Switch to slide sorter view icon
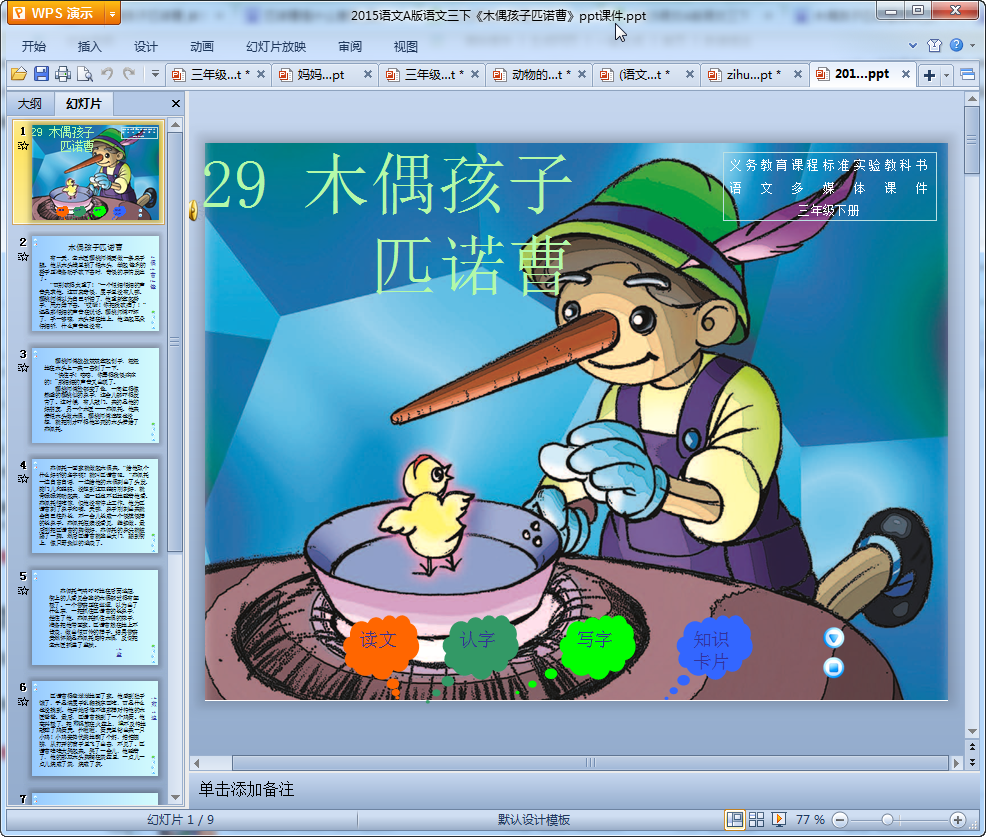Viewport: 986px width, 837px height. coord(756,819)
